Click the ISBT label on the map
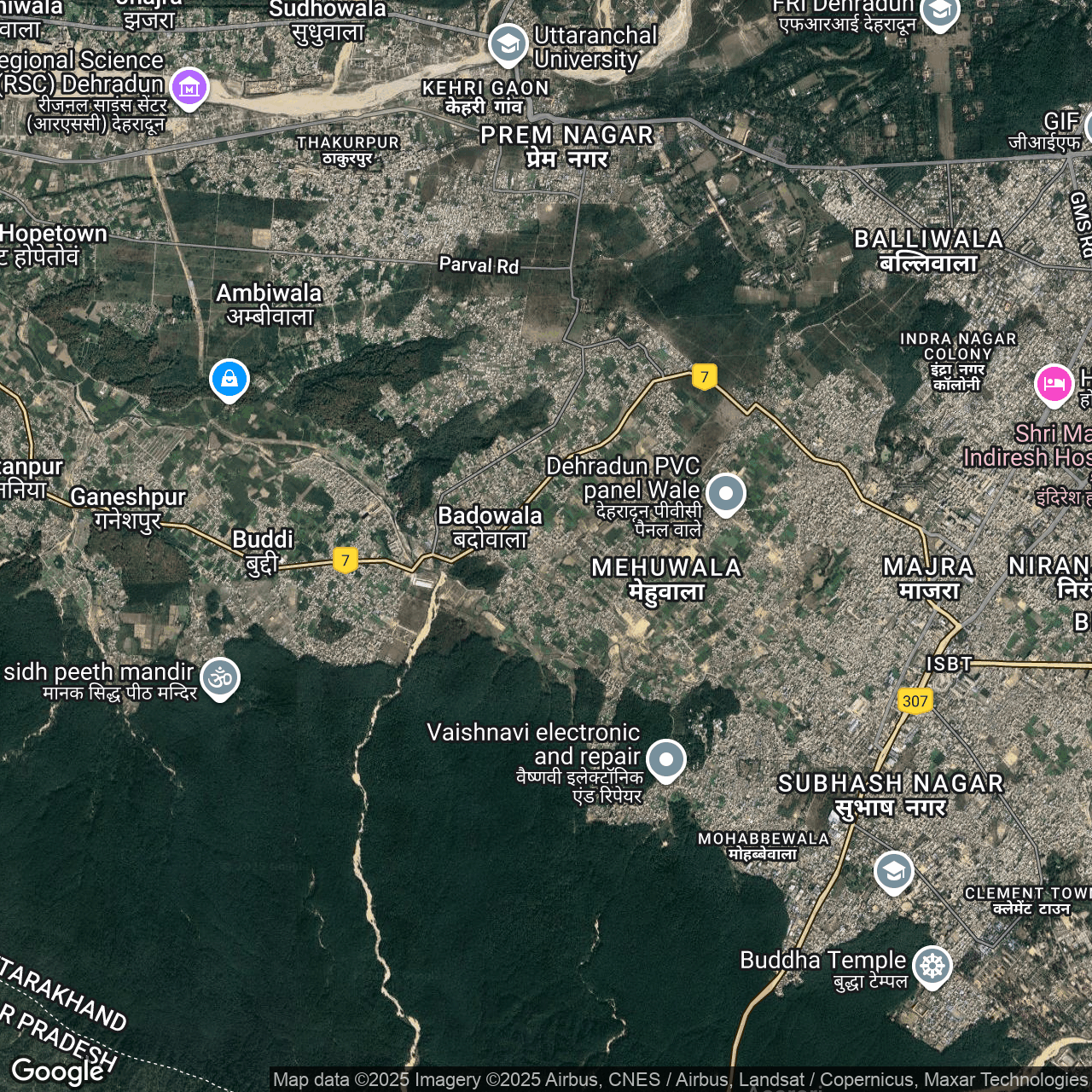Viewport: 1092px width, 1092px height. (x=949, y=664)
